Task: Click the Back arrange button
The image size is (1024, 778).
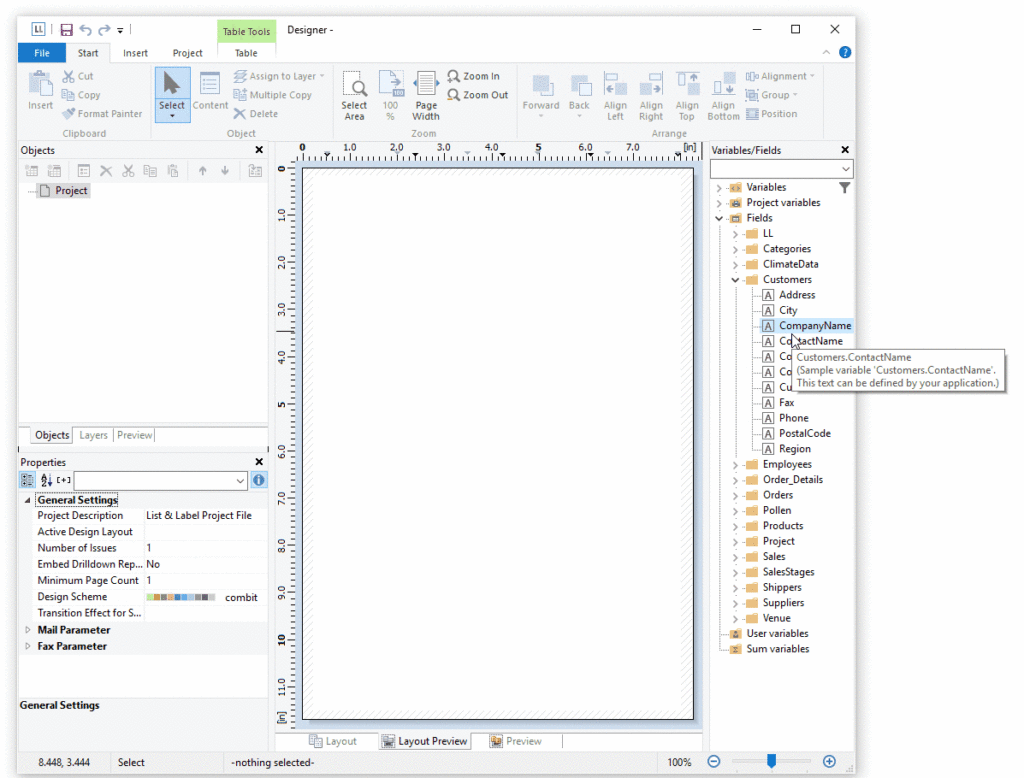Action: click(x=579, y=96)
